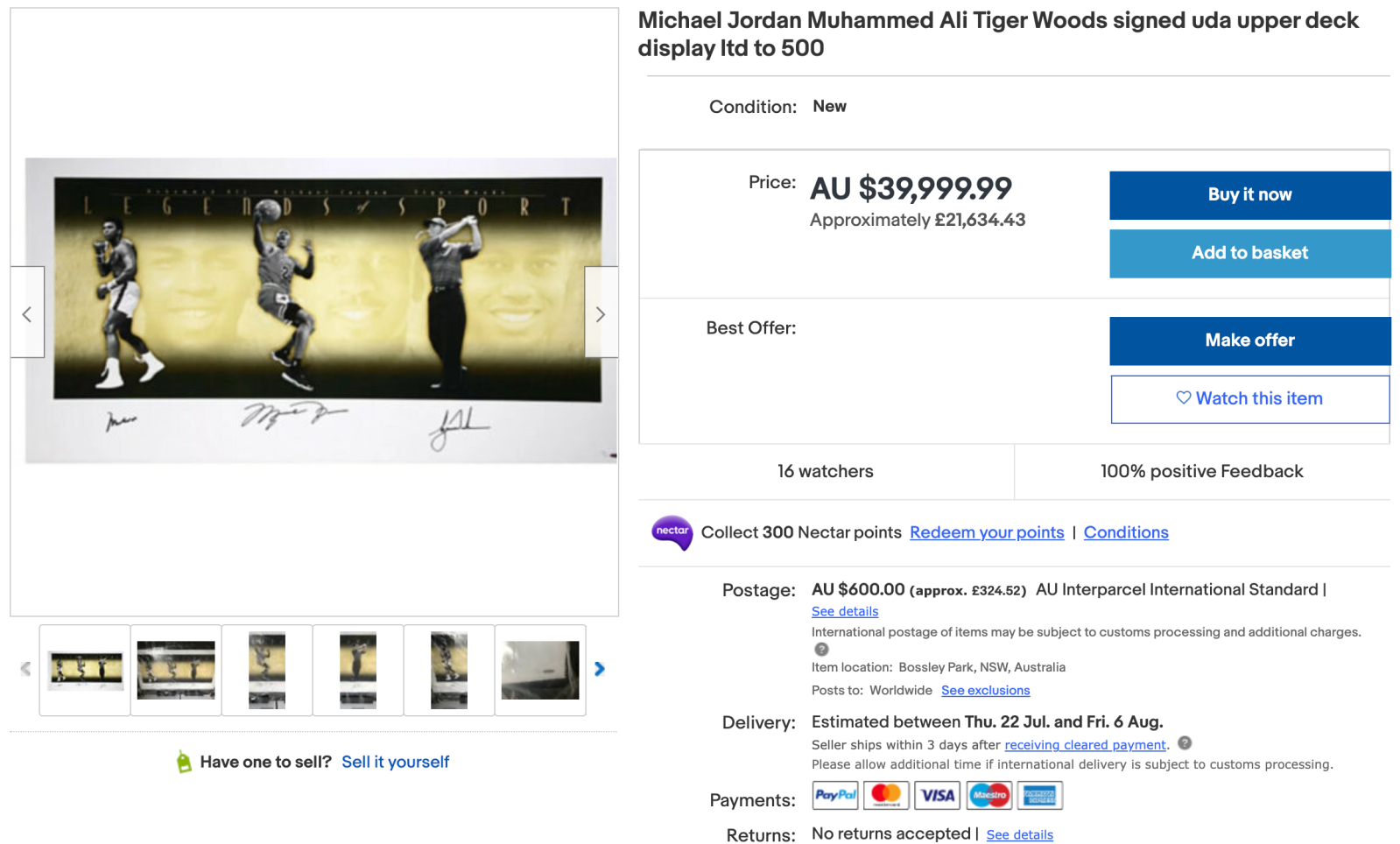Advance to the next main listing image

[601, 313]
